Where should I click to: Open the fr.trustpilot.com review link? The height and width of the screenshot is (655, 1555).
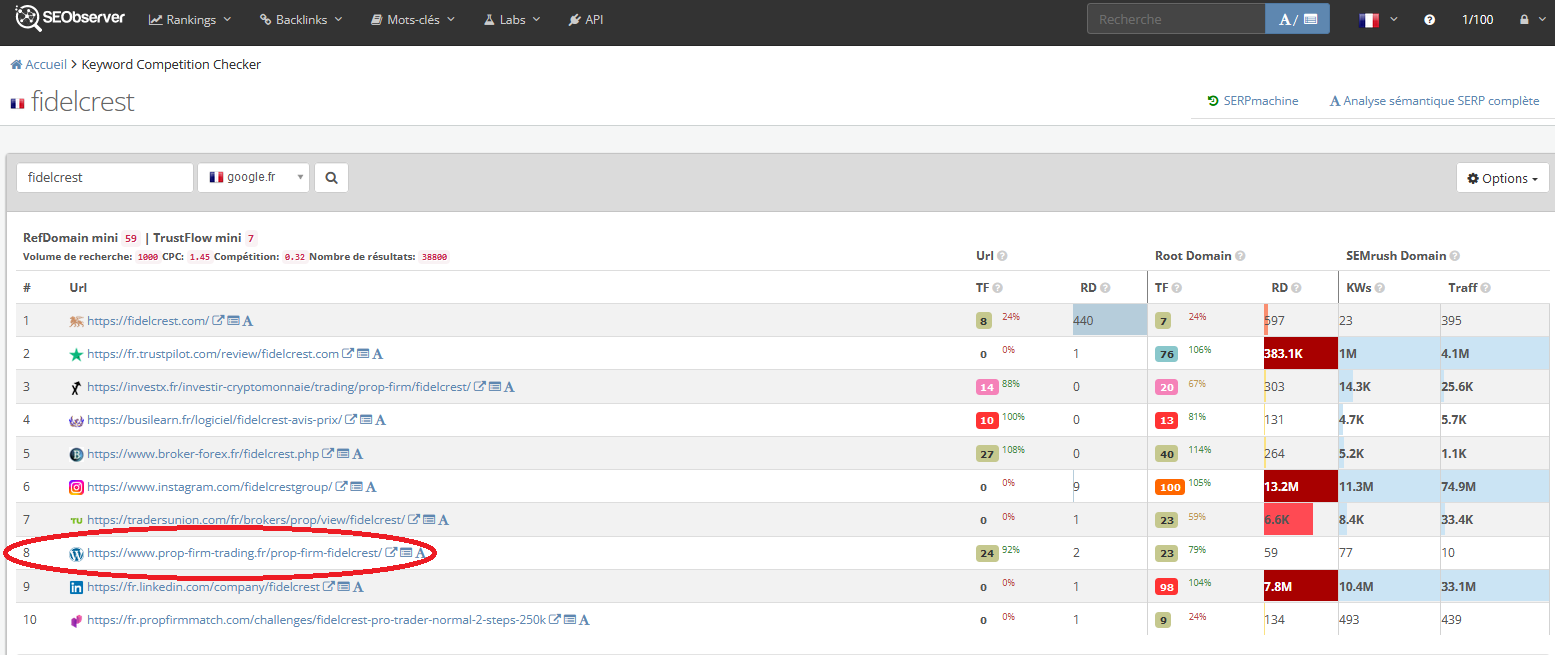(x=213, y=354)
